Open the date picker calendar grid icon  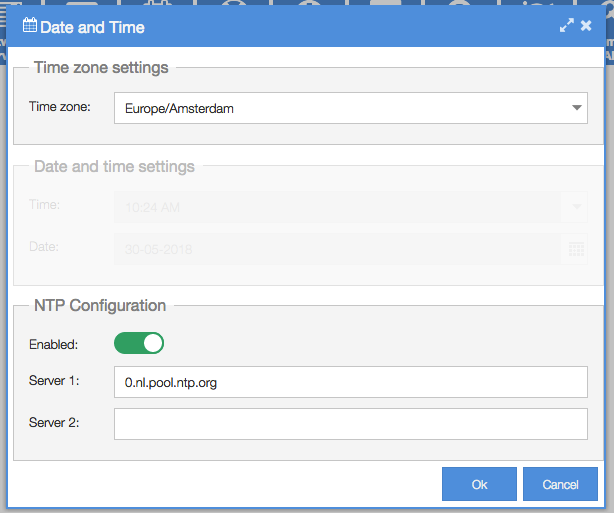click(576, 249)
